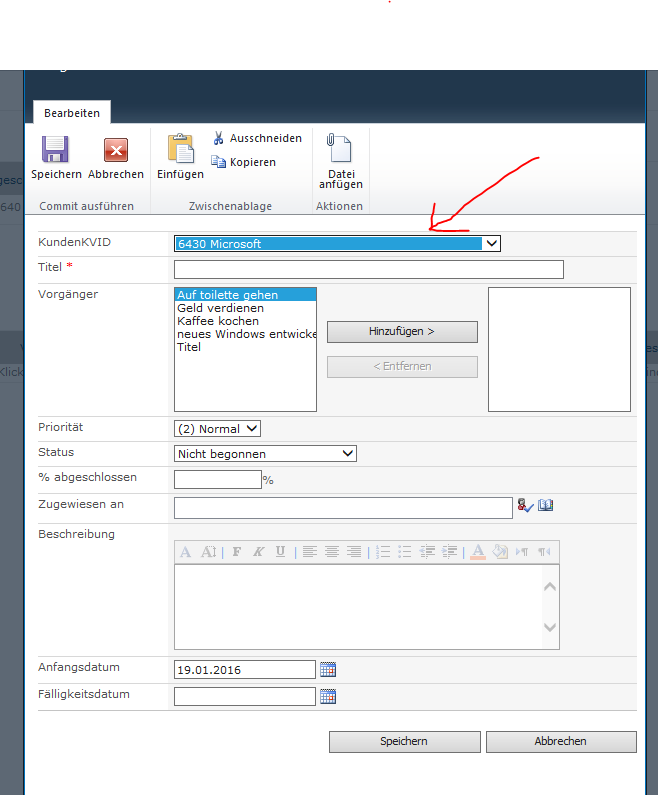Screen dimensions: 658x795
Task: Open the KundenKVID dropdown showing 6430 Microsoft
Action: coord(337,243)
